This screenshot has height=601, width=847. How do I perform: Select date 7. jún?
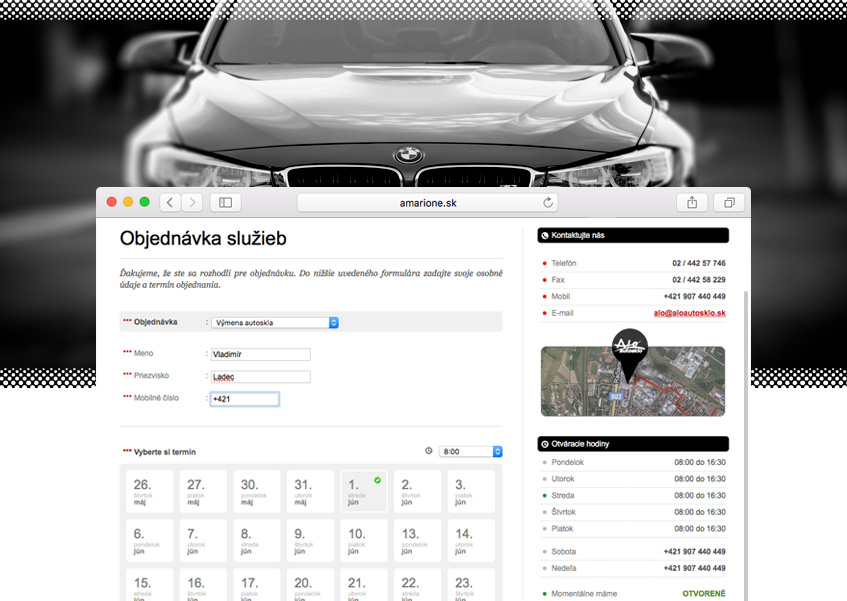pos(203,541)
